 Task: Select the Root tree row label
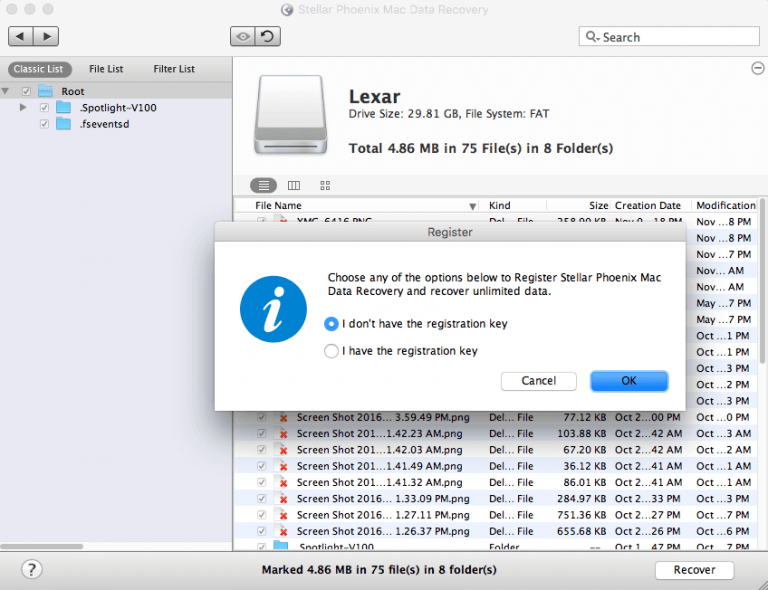72,92
